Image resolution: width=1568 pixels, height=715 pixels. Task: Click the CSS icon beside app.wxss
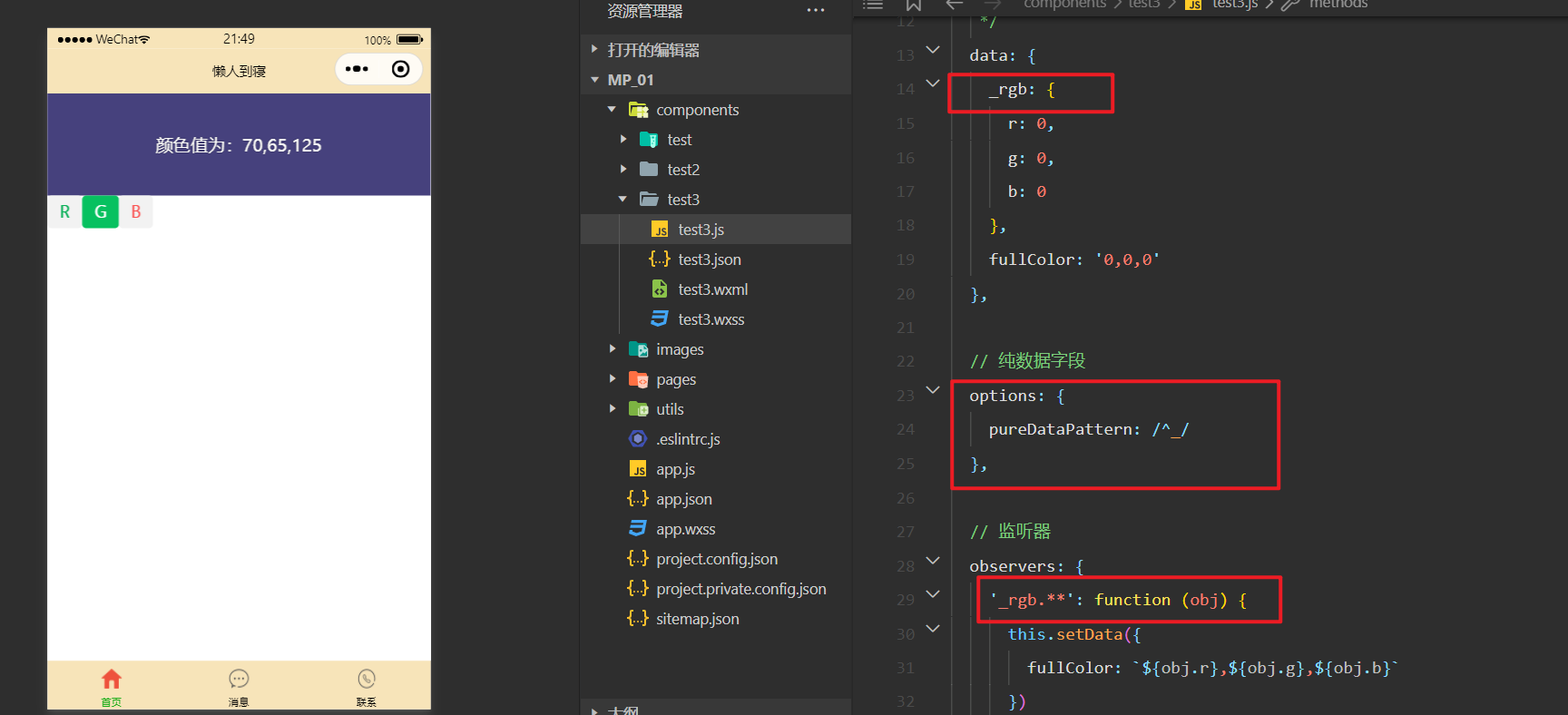pyautogui.click(x=638, y=529)
